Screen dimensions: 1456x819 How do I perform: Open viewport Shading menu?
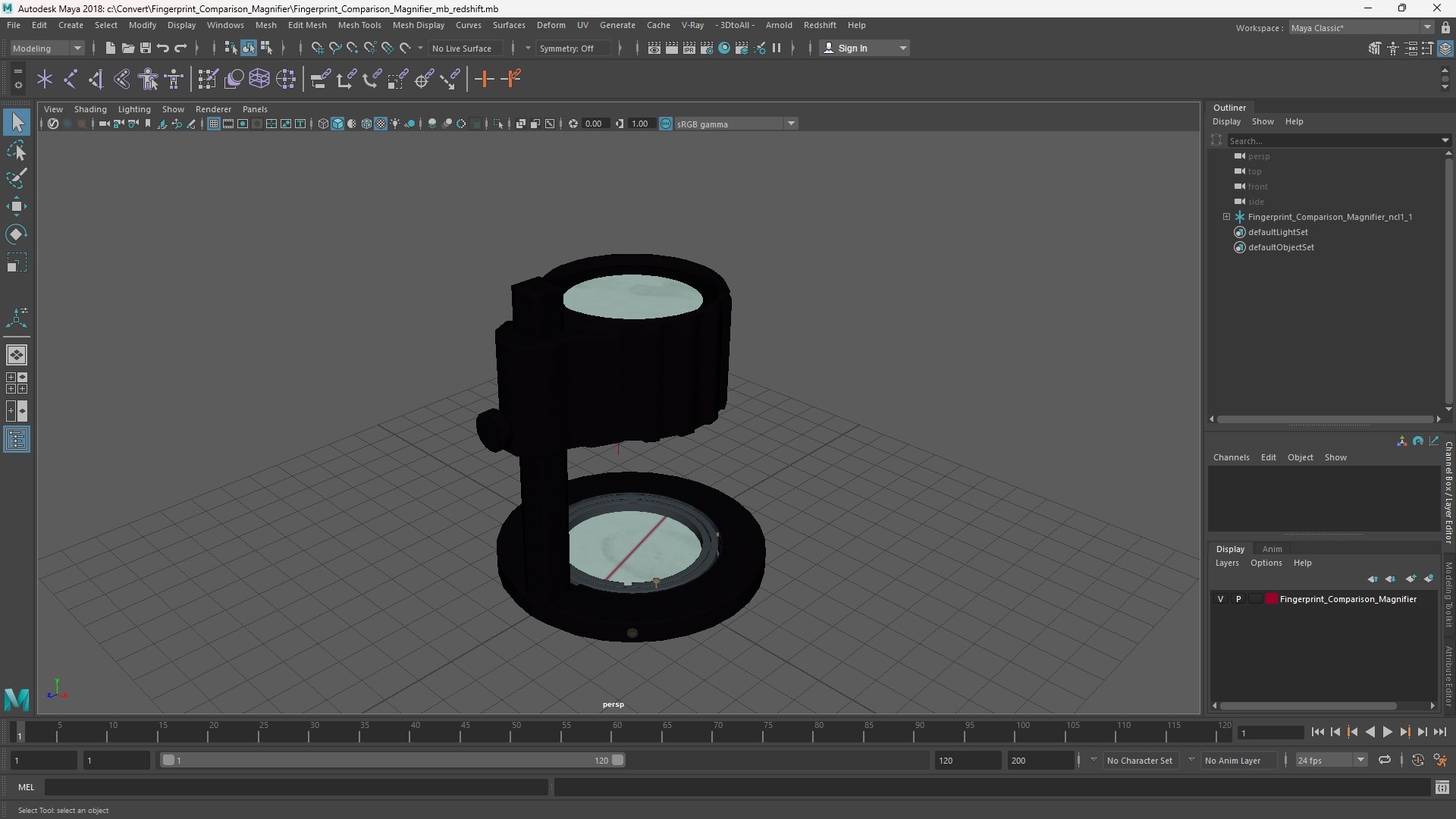90,109
